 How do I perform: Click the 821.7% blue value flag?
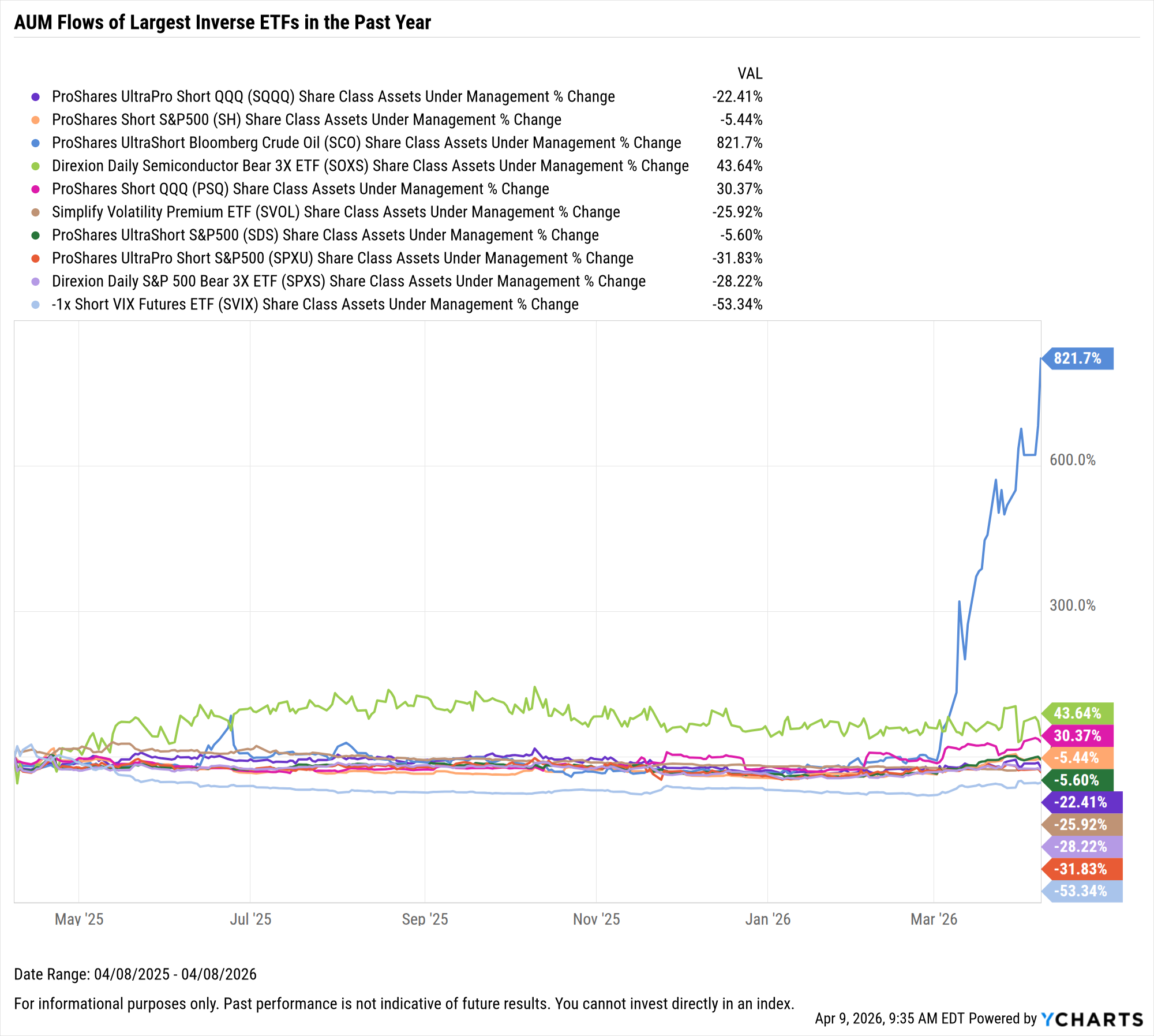[1077, 358]
